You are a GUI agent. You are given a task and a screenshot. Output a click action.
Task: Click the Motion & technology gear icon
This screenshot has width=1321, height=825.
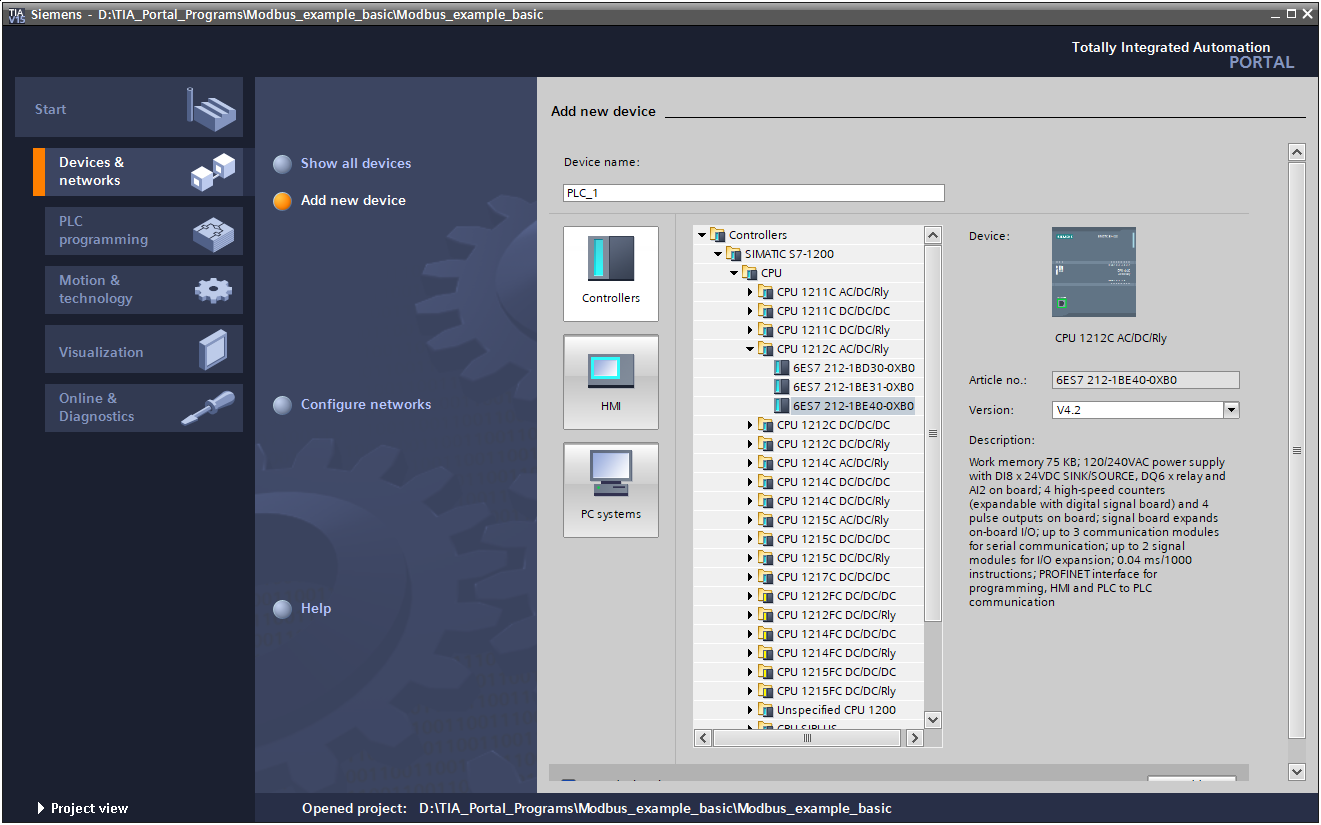click(213, 290)
